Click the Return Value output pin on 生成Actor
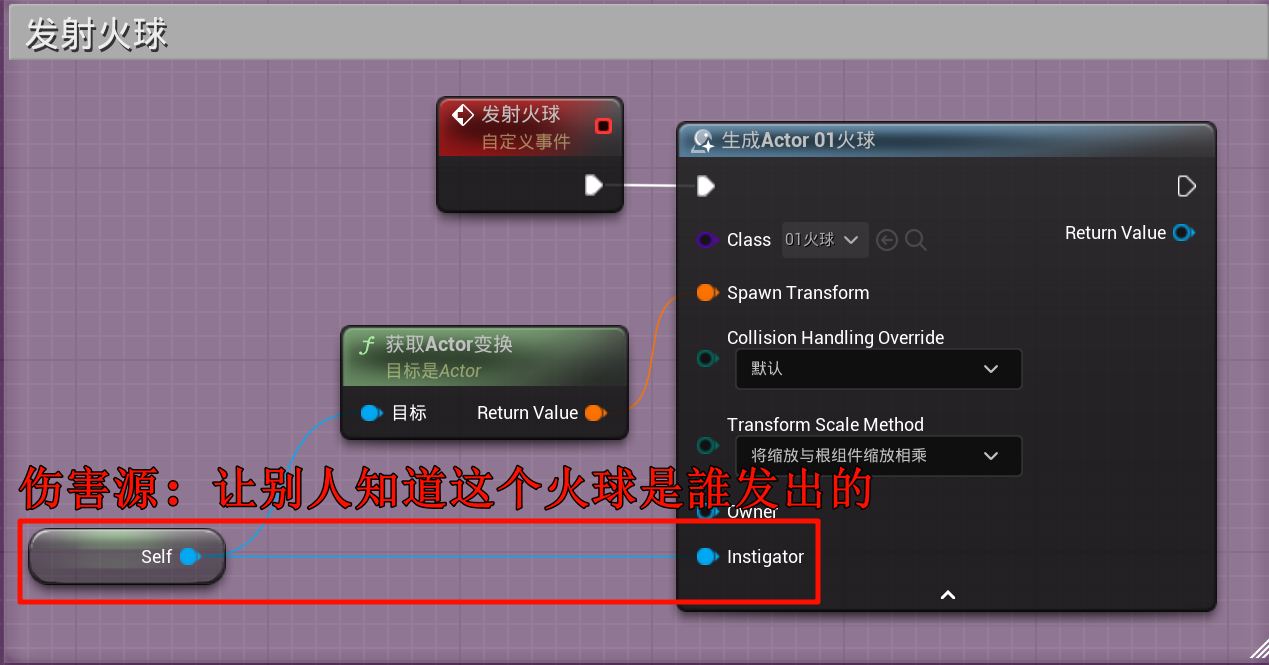1269x665 pixels. click(x=1184, y=233)
